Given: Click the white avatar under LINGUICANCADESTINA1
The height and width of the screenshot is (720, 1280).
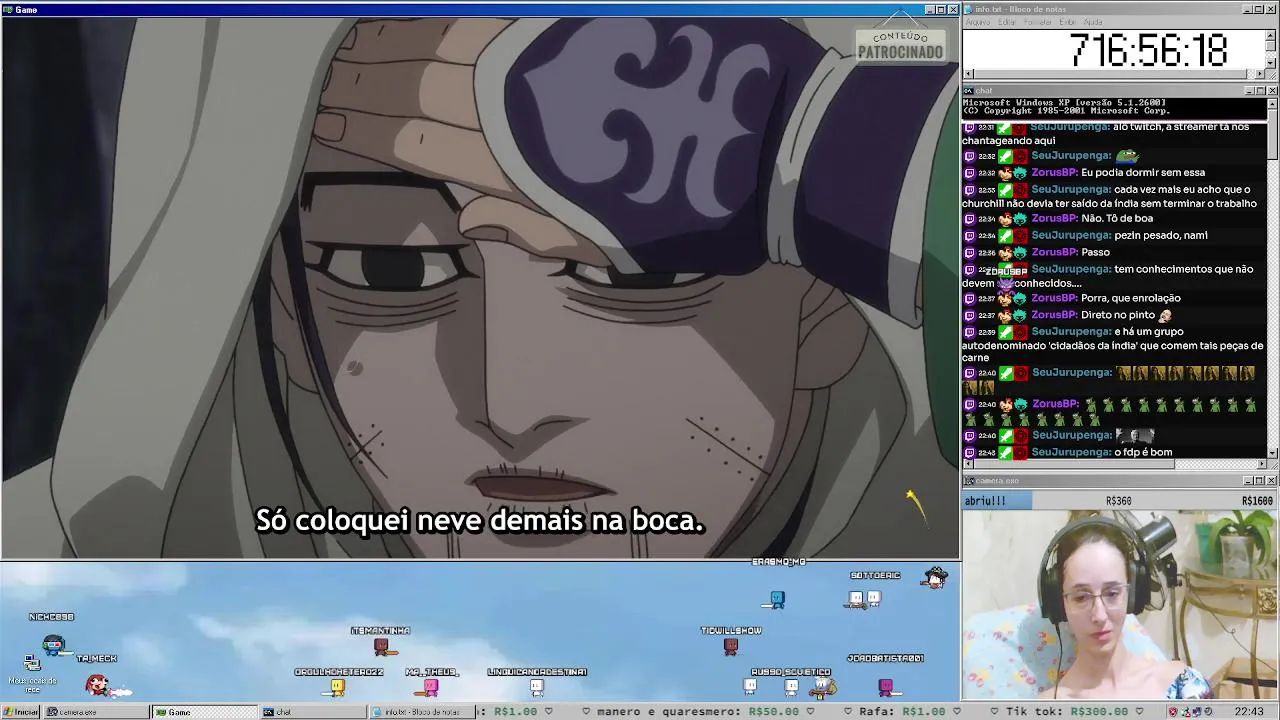Looking at the screenshot, I should (537, 687).
